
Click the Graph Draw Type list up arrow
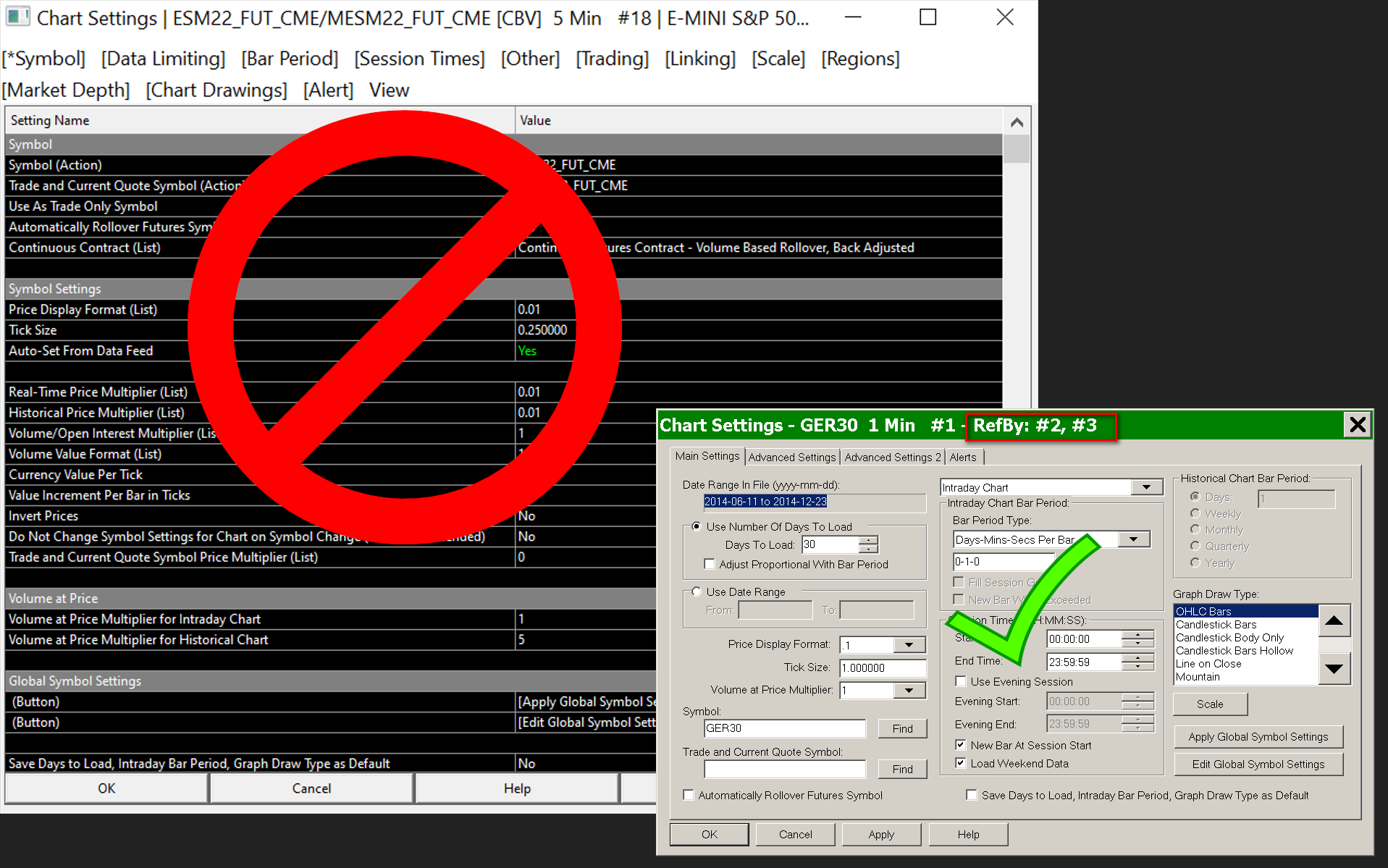tap(1334, 620)
